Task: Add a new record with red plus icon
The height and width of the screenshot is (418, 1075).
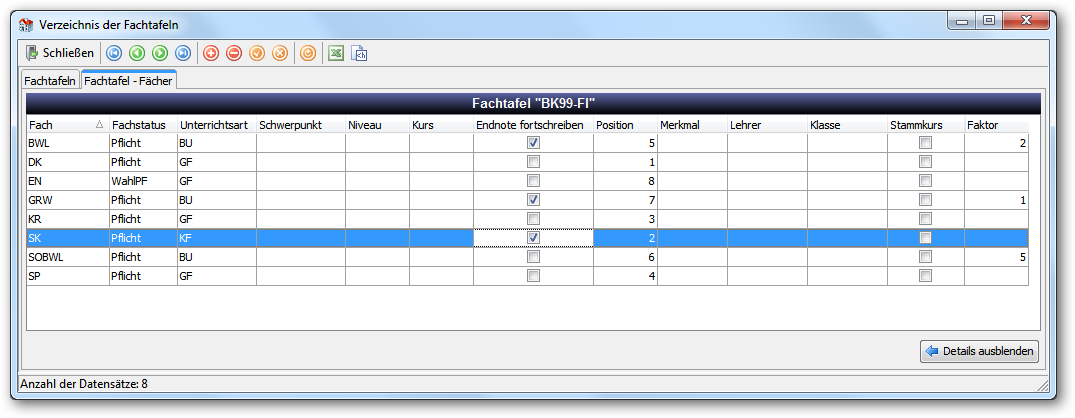Action: click(211, 53)
